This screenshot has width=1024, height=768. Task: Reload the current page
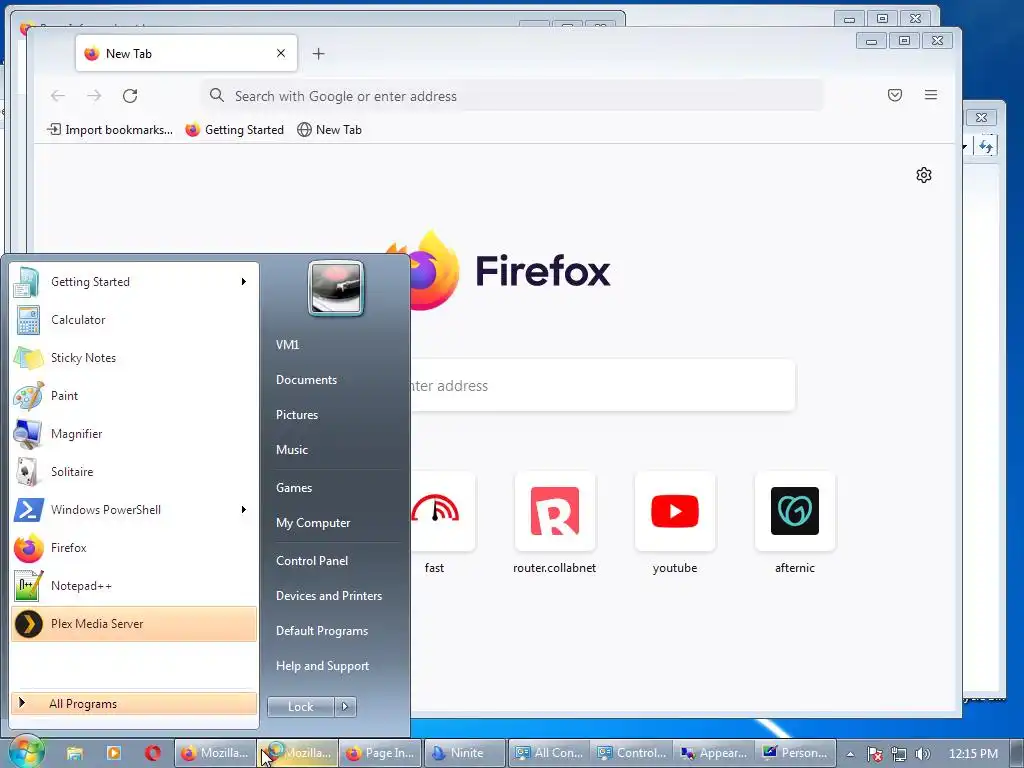(130, 96)
